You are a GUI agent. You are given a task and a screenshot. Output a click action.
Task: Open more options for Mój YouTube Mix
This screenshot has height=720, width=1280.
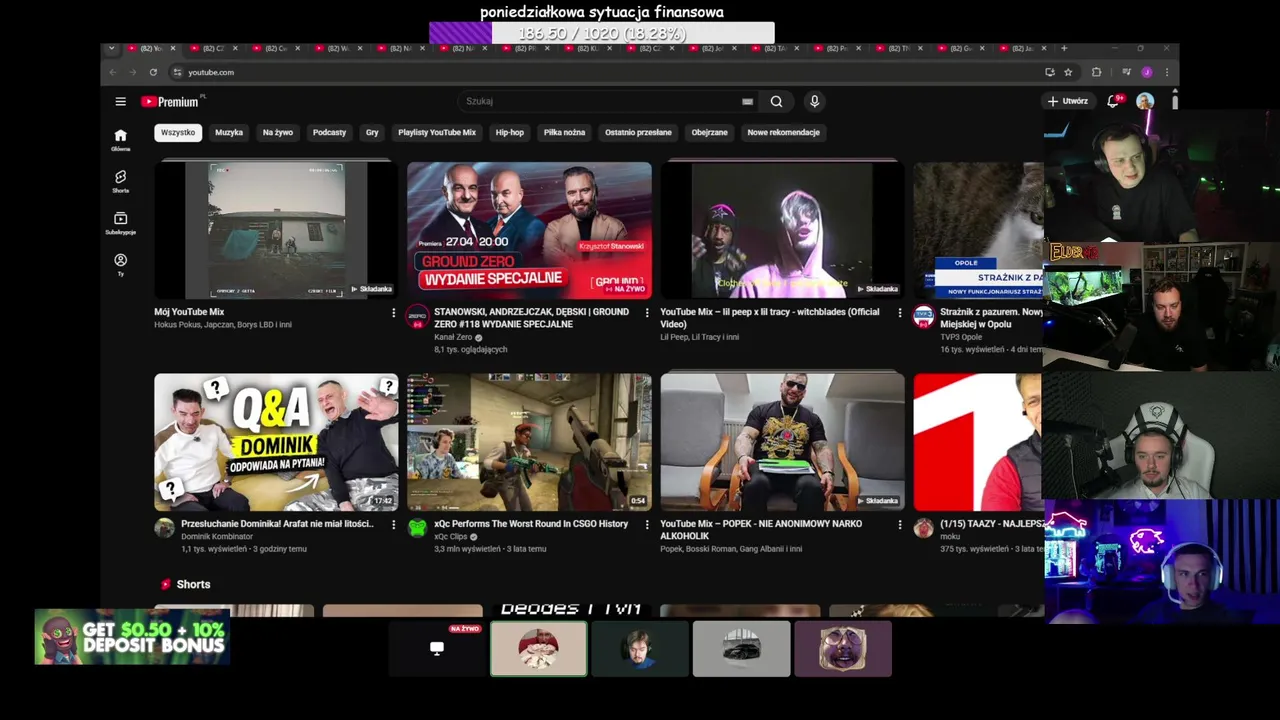(x=393, y=313)
